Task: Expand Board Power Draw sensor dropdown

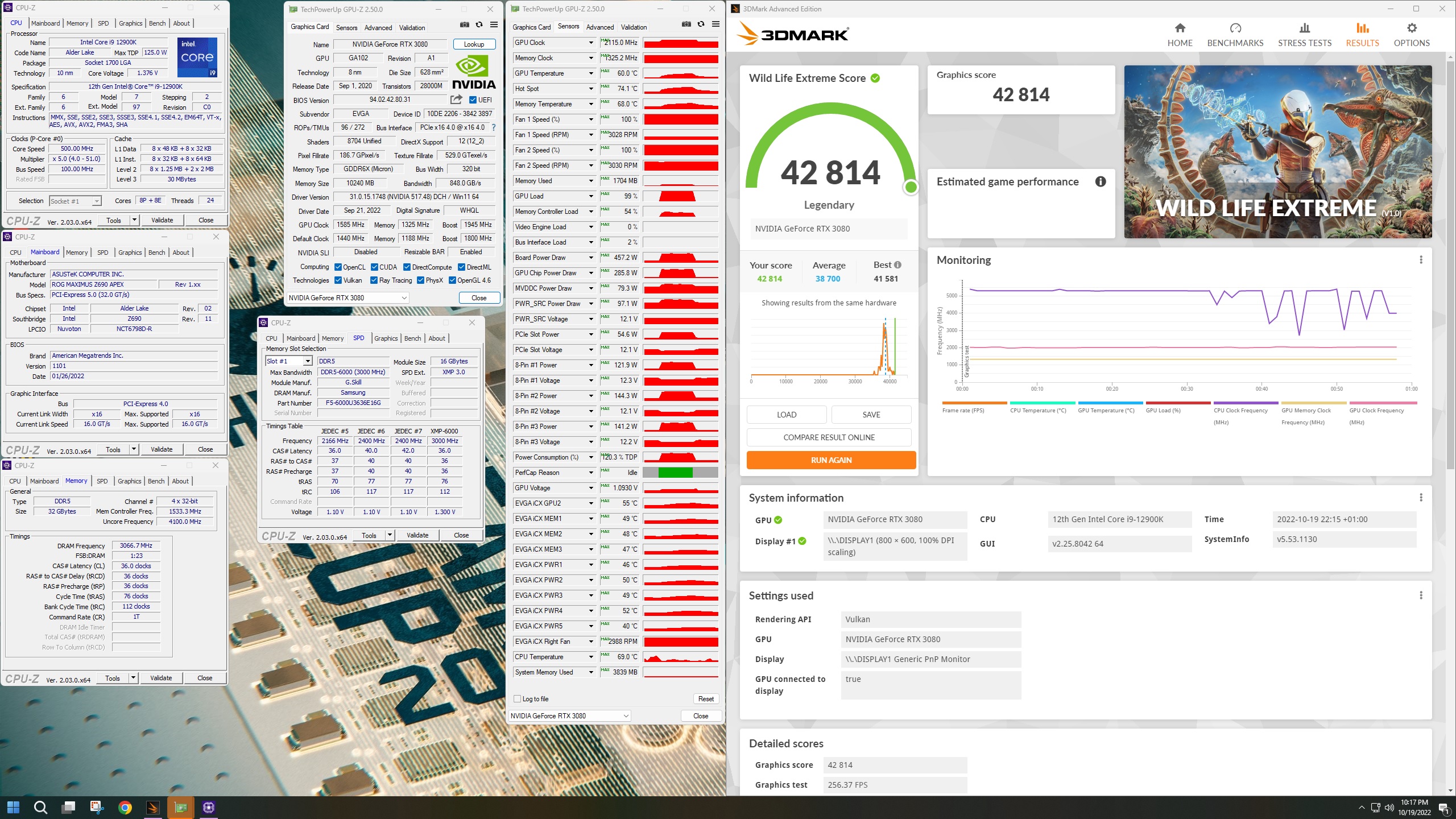Action: 591,258
